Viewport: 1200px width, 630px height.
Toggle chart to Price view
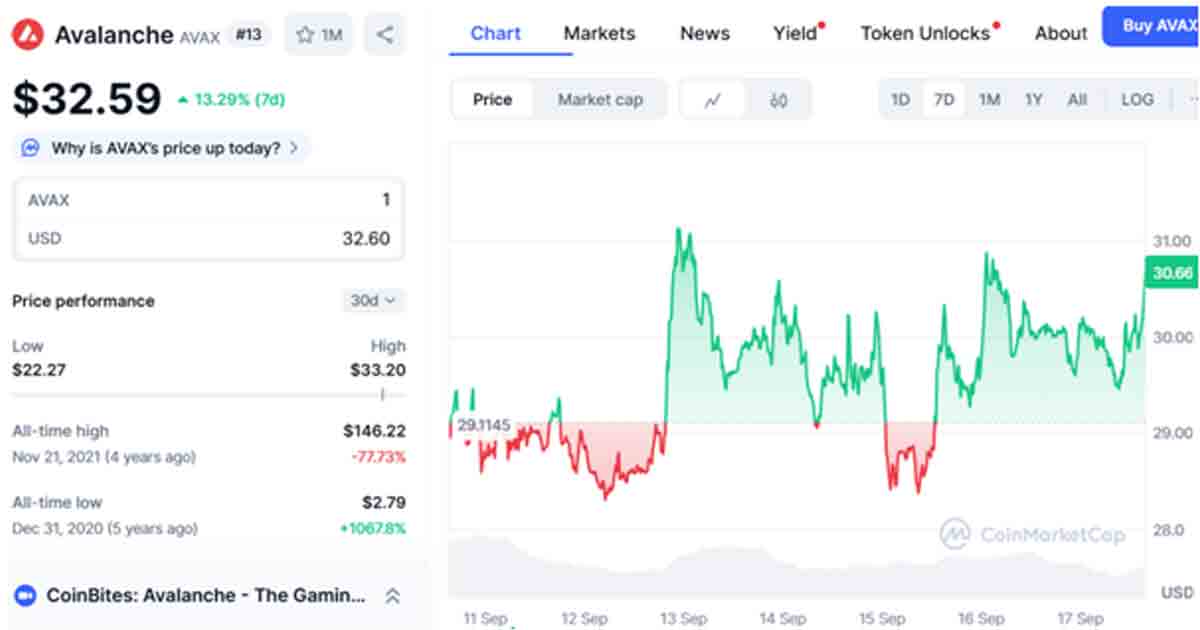(x=492, y=100)
